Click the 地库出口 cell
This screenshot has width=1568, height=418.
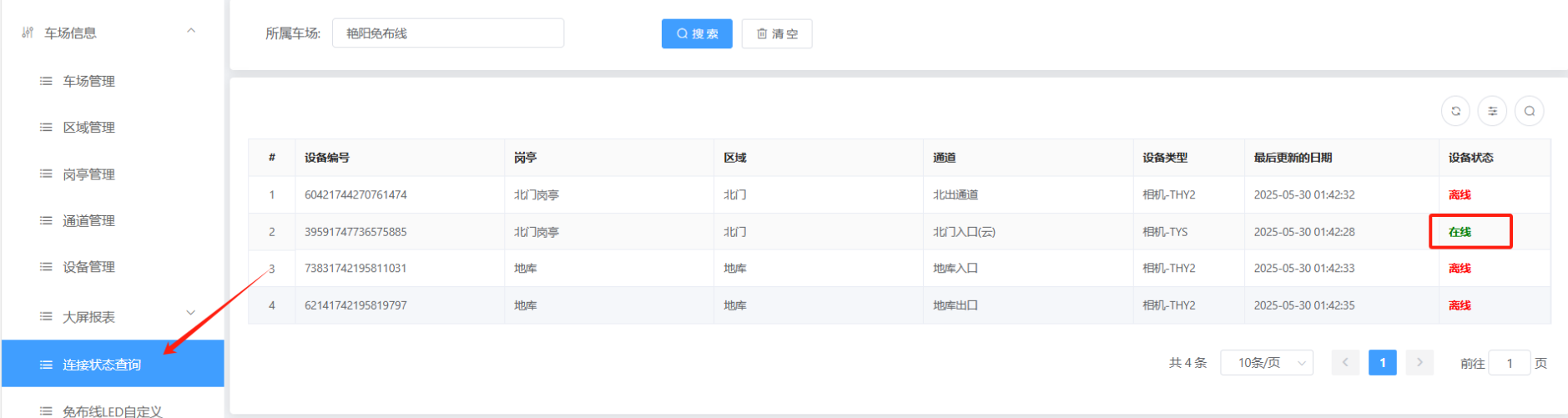955,305
